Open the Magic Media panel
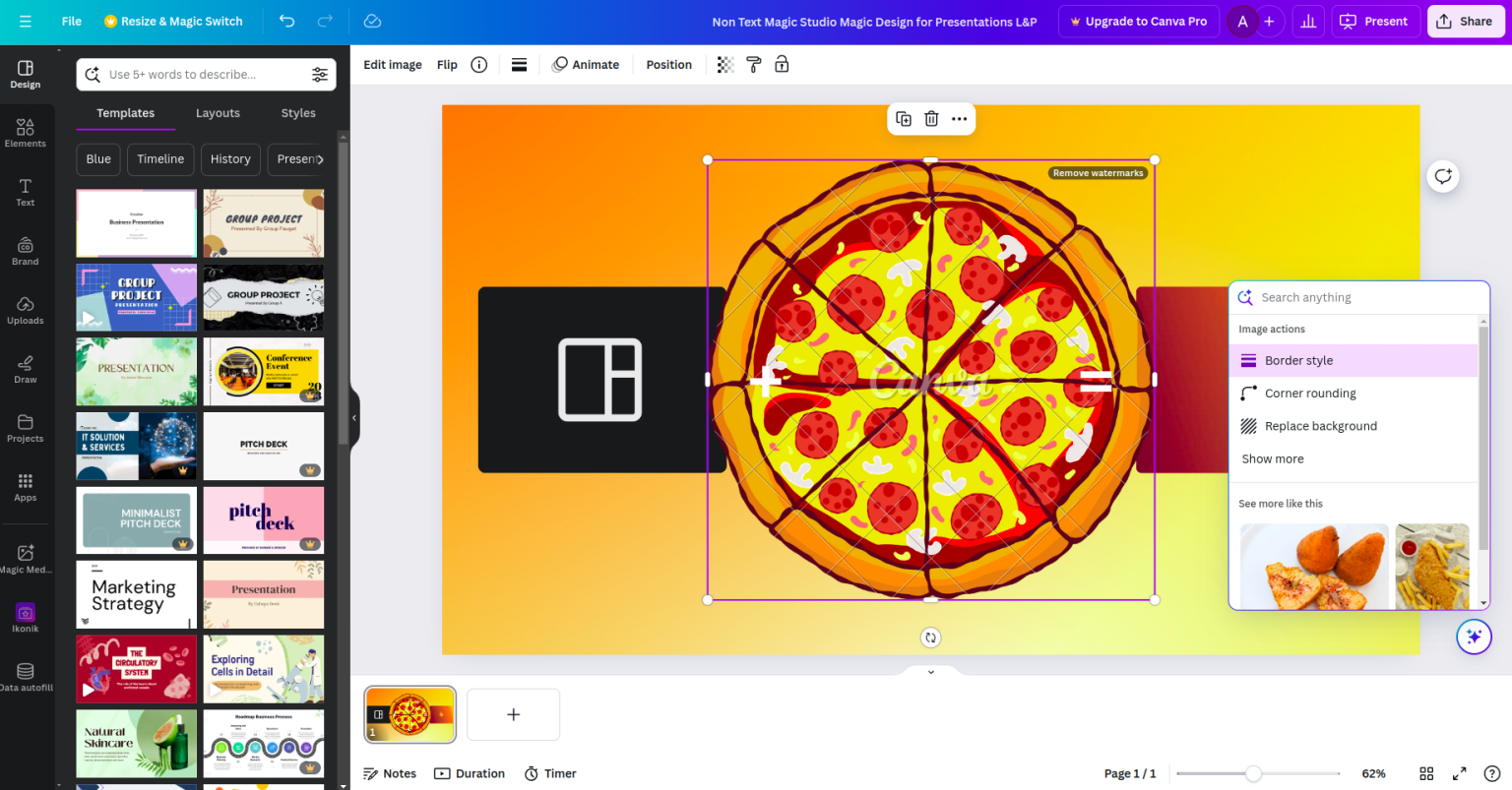Viewport: 1512px width, 790px height. pos(26,556)
